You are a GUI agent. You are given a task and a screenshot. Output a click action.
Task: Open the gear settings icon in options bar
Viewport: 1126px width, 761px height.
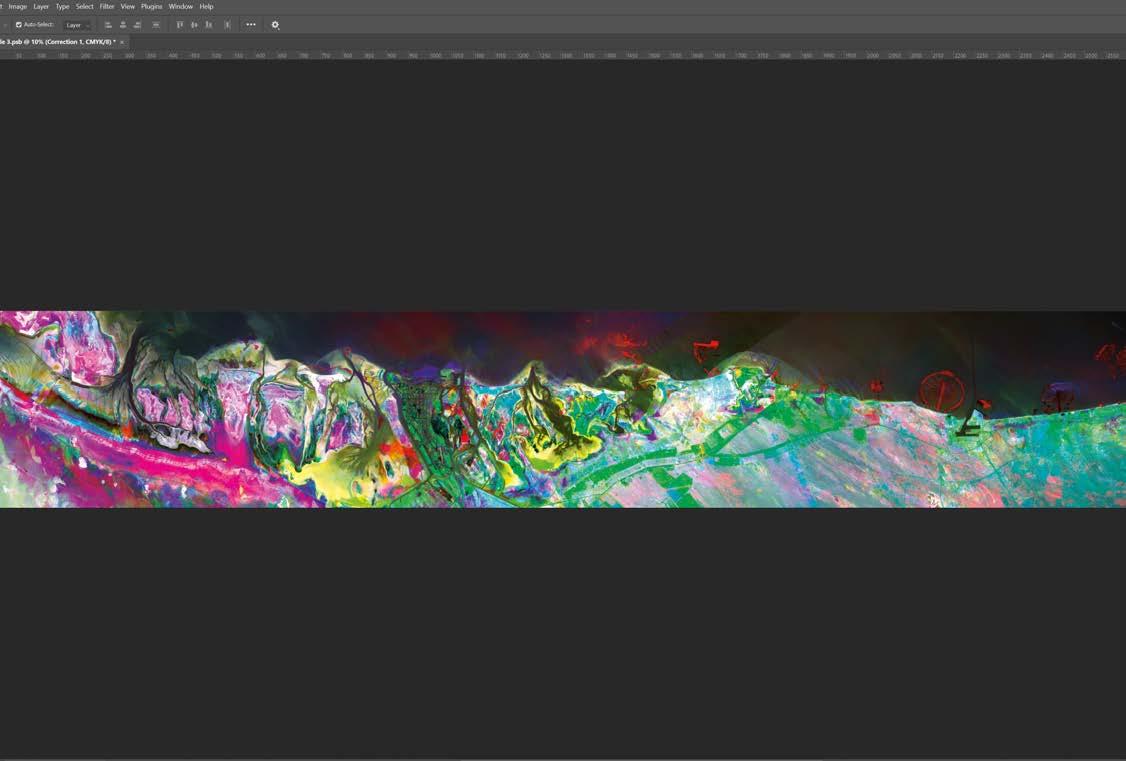[275, 25]
